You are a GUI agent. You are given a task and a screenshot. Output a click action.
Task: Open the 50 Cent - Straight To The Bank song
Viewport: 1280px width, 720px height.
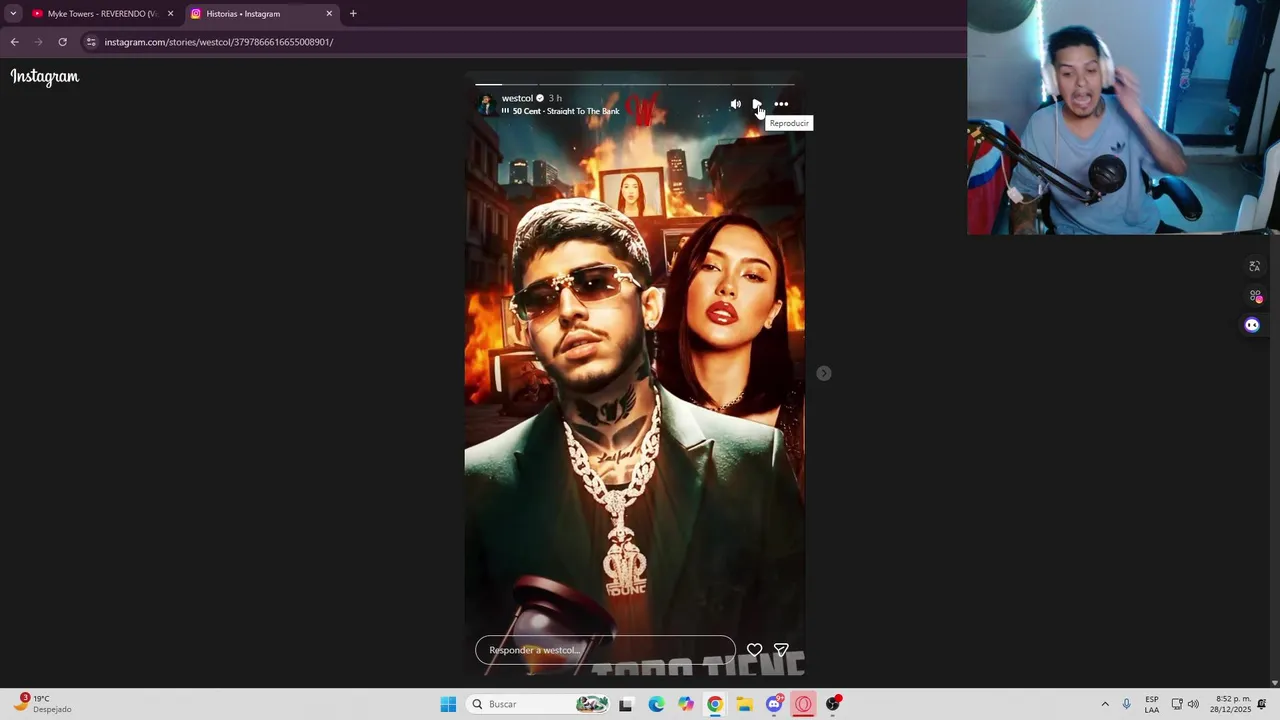pyautogui.click(x=565, y=111)
